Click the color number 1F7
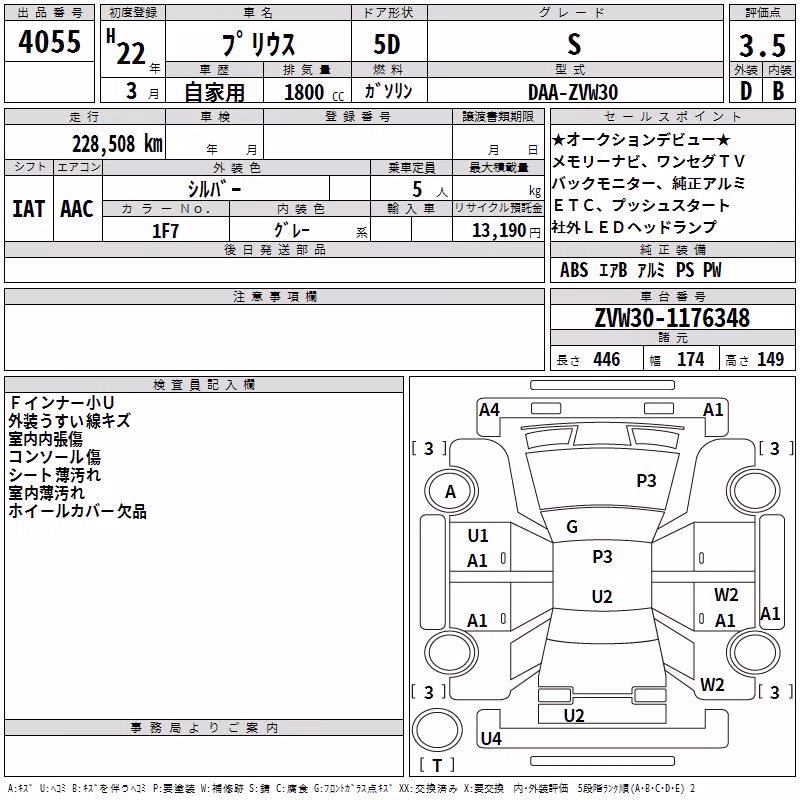800x800 pixels. tap(165, 231)
